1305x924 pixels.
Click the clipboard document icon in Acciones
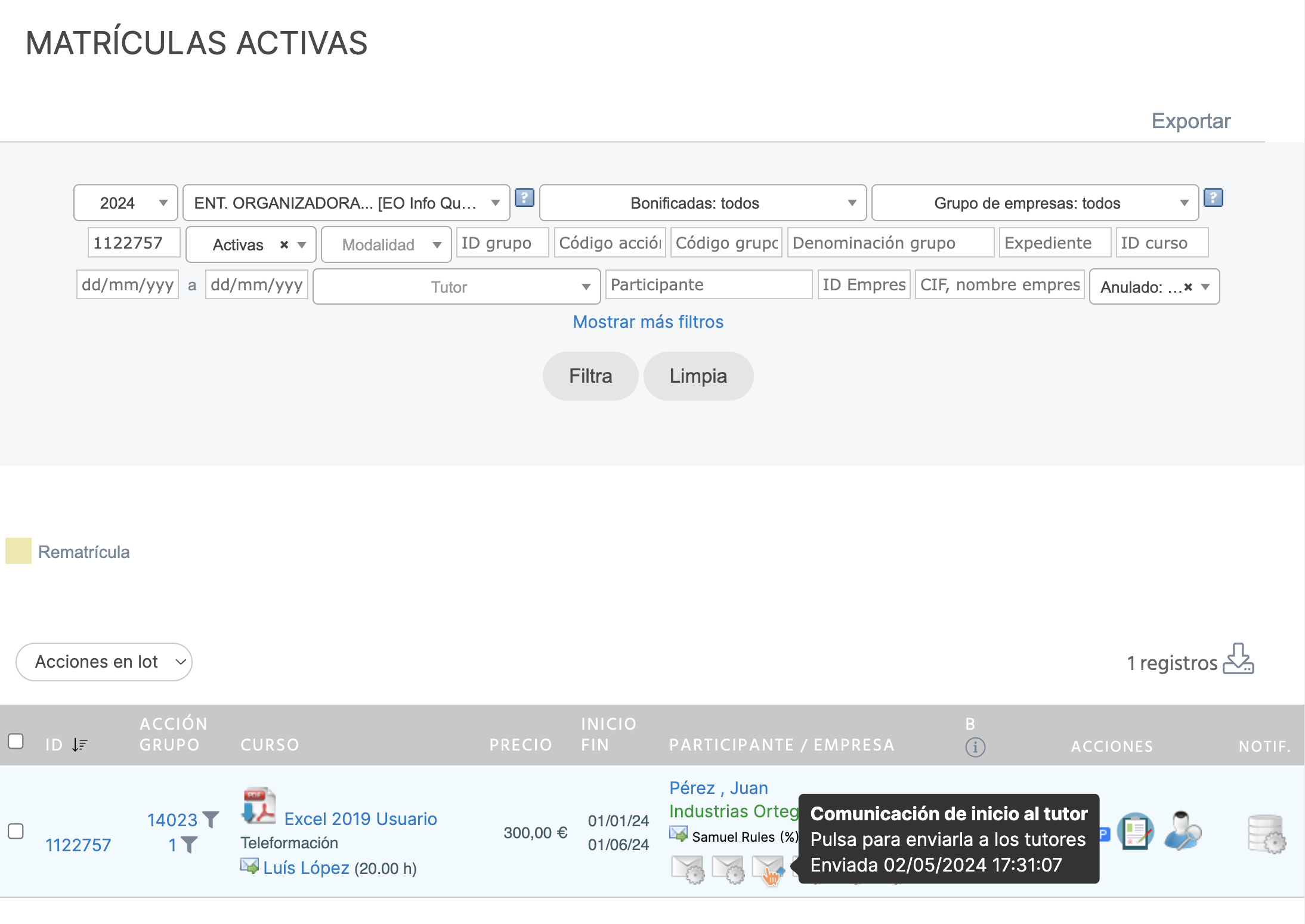[1135, 831]
